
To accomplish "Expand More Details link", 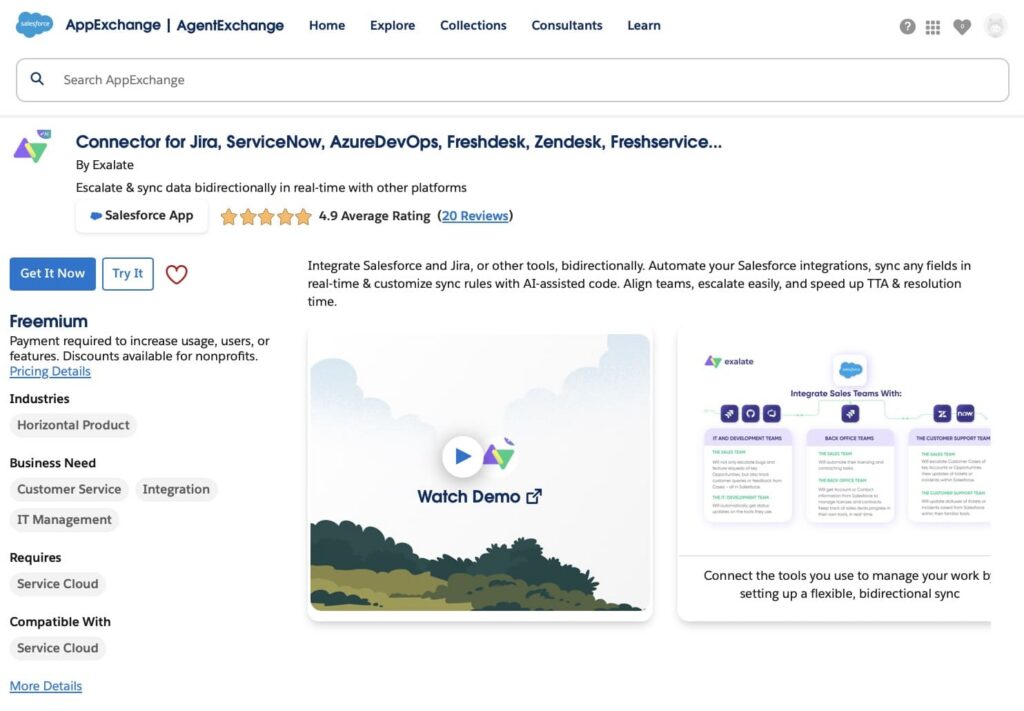I will tap(46, 686).
